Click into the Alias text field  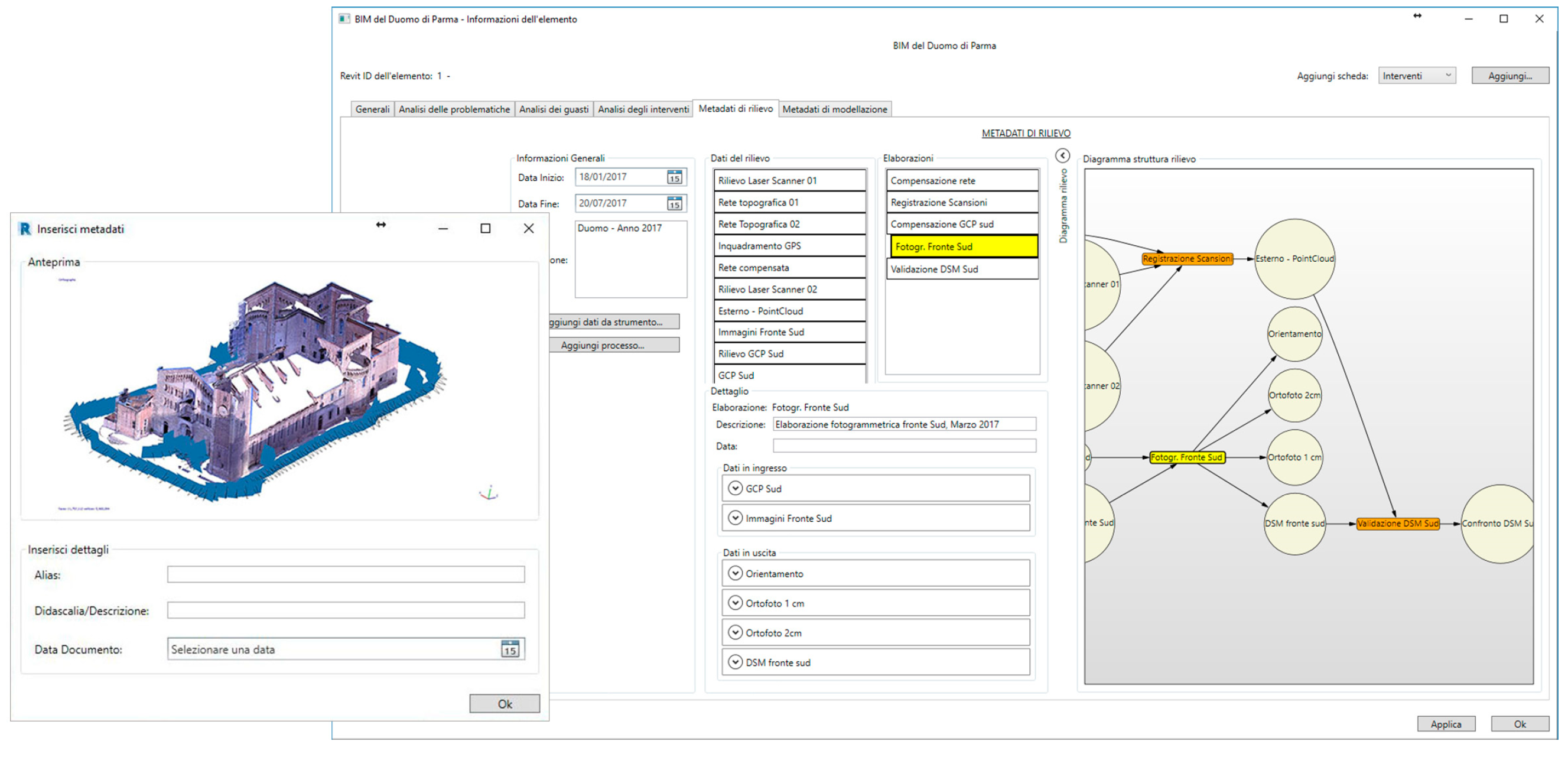click(x=346, y=574)
